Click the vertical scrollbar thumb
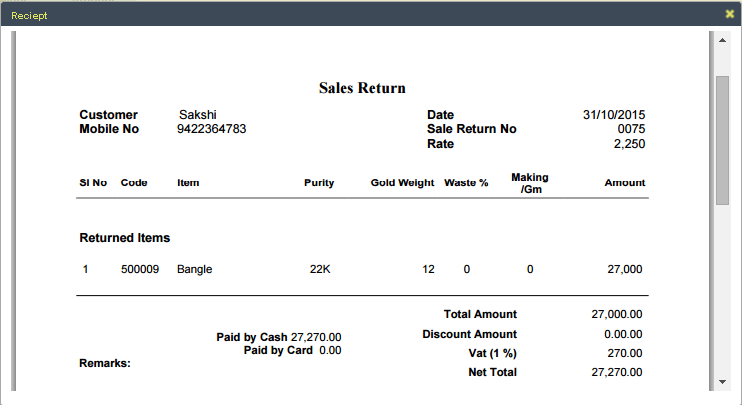742x405 pixels. tap(722, 137)
